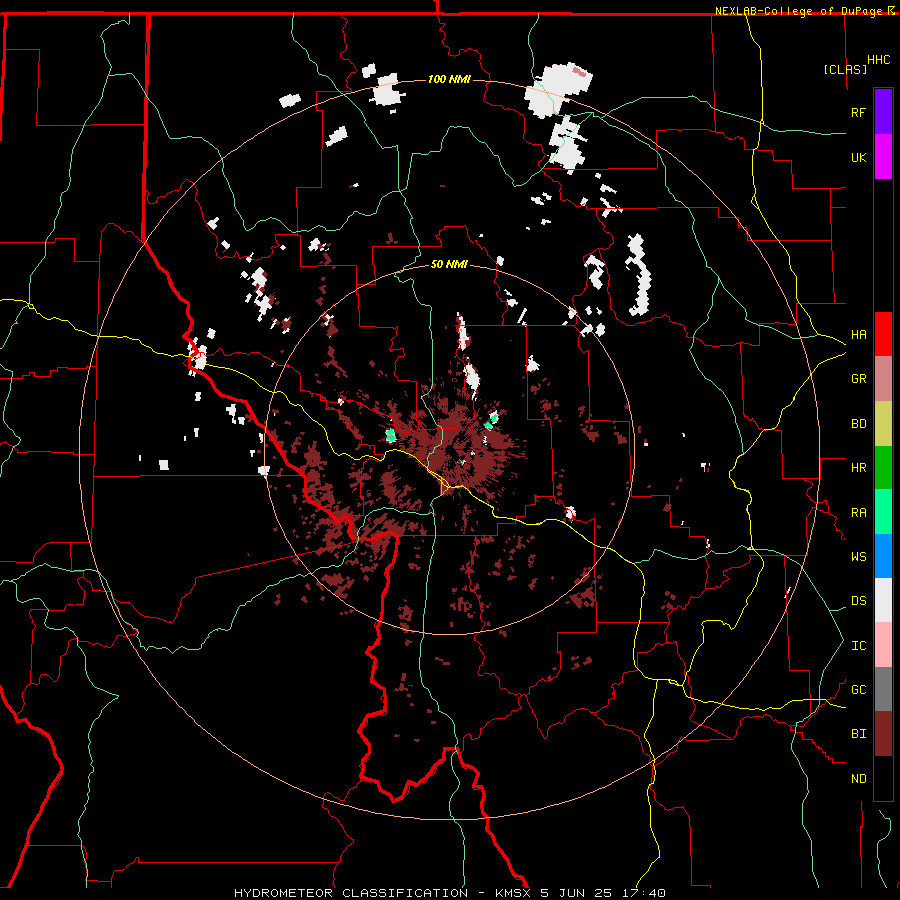This screenshot has width=900, height=900.
Task: Click the 'RF' legend label
Action: click(x=858, y=112)
